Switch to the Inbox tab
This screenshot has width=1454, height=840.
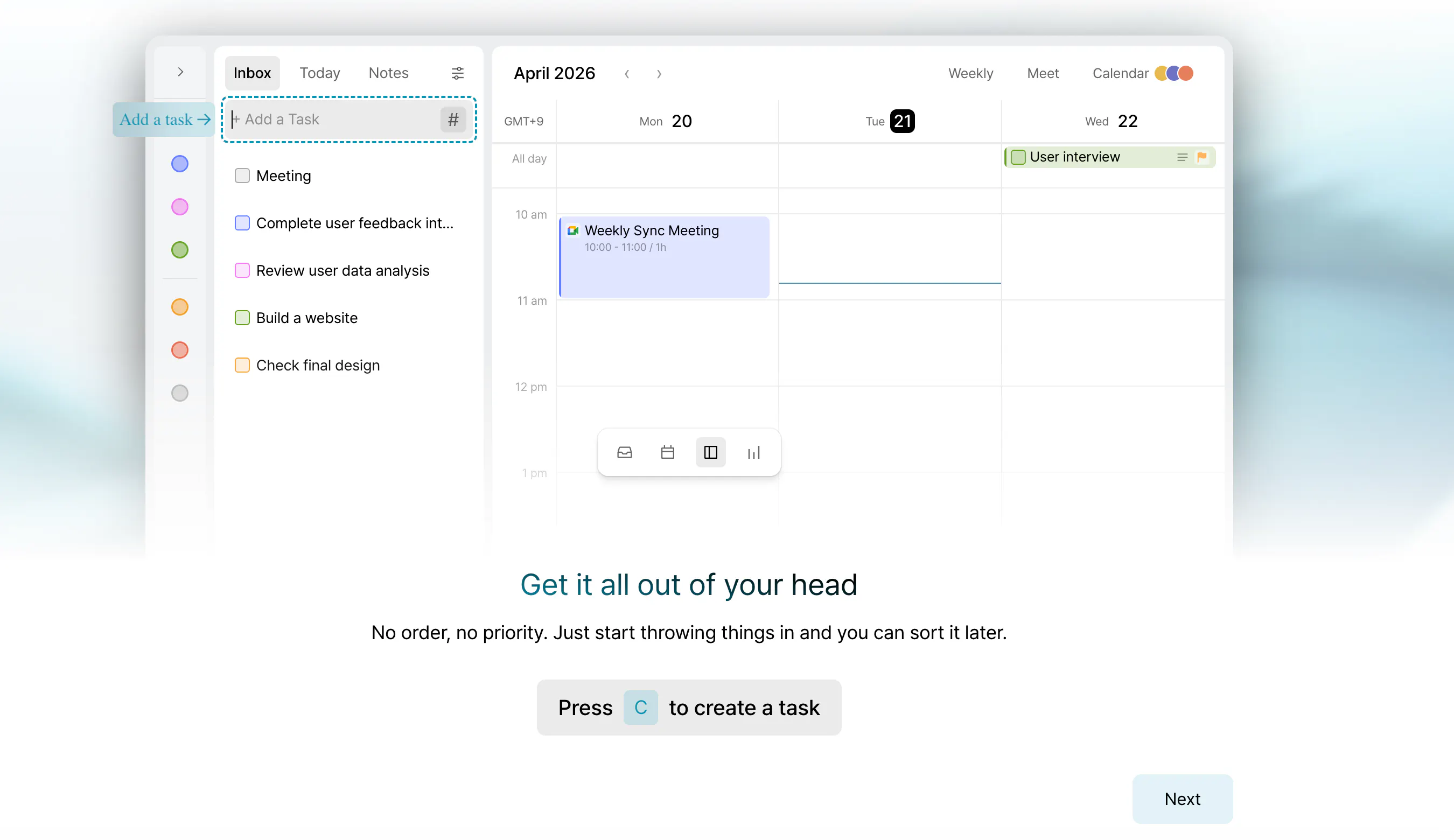click(x=252, y=73)
